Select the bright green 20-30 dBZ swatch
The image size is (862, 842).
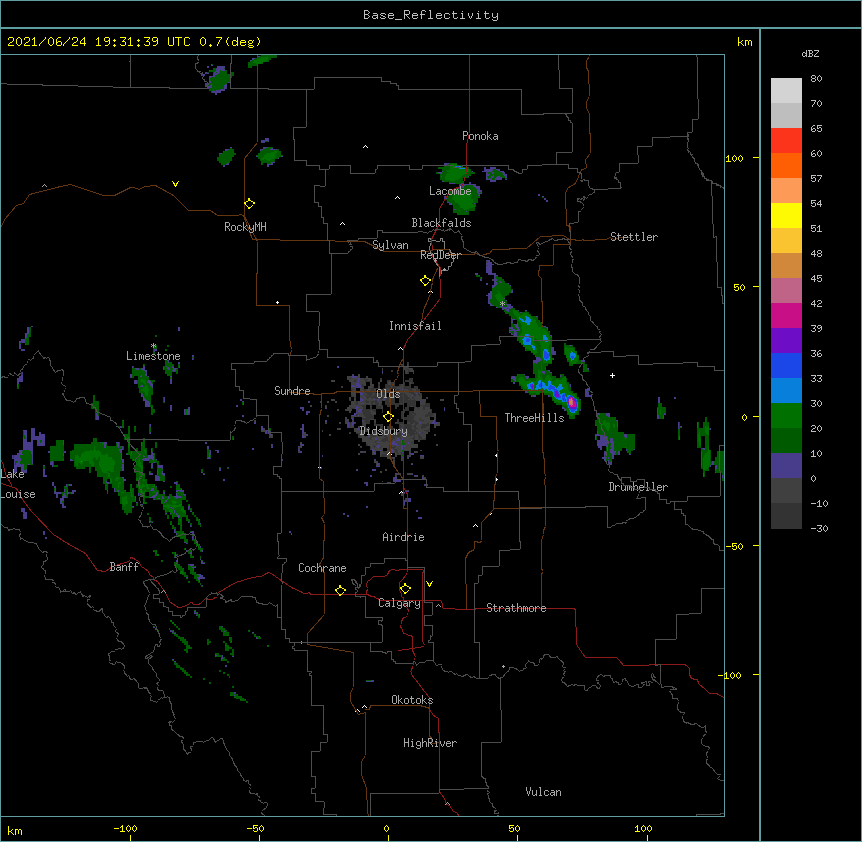pyautogui.click(x=786, y=416)
